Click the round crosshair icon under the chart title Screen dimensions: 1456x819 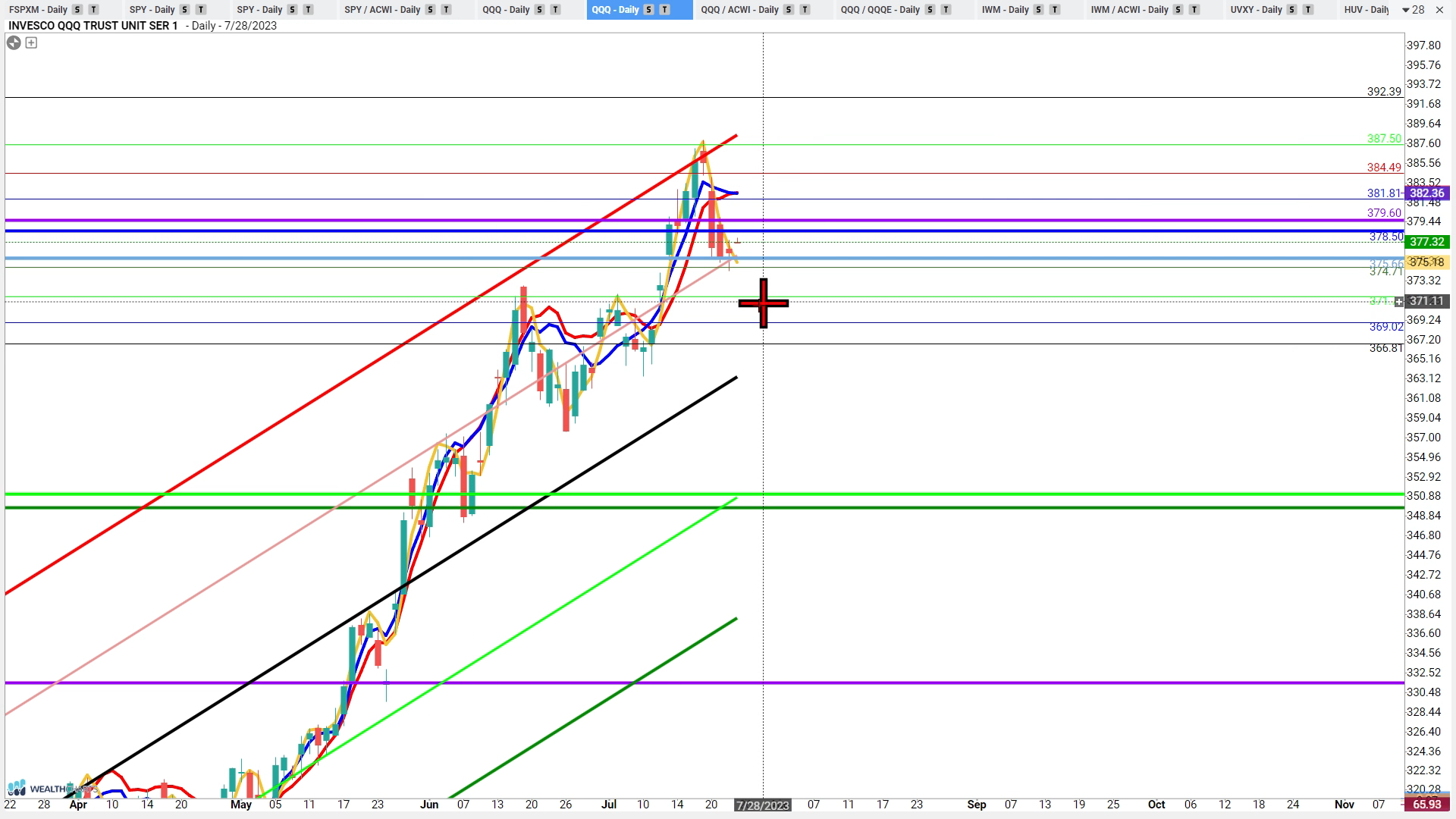point(14,43)
